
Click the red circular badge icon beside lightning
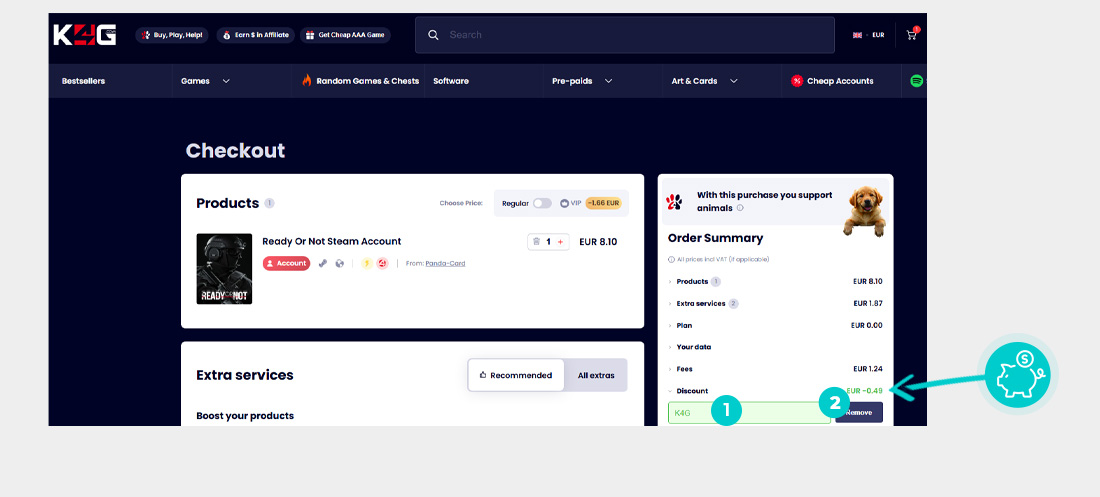[382, 263]
